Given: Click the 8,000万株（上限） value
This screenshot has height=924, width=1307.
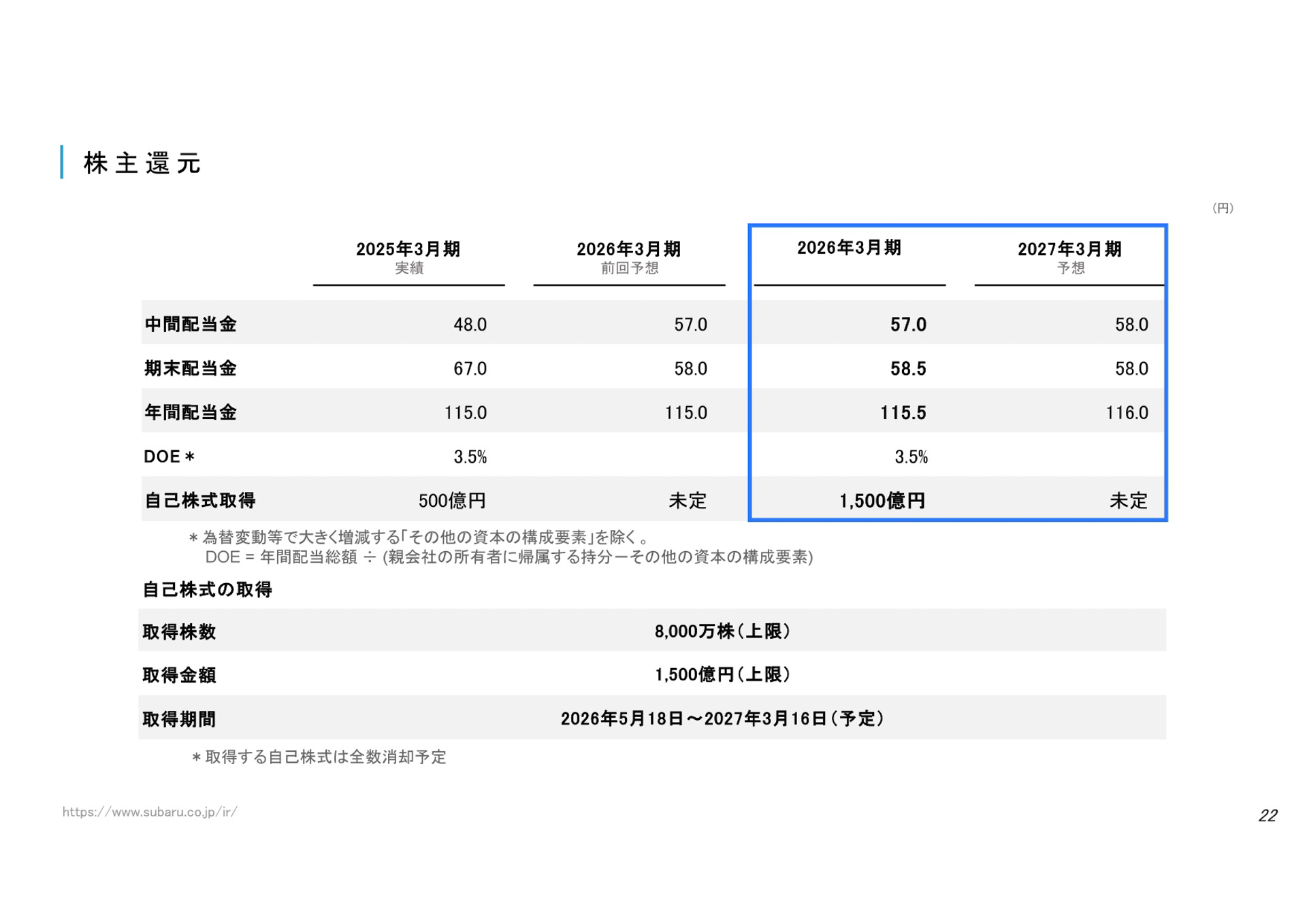Looking at the screenshot, I should point(723,631).
